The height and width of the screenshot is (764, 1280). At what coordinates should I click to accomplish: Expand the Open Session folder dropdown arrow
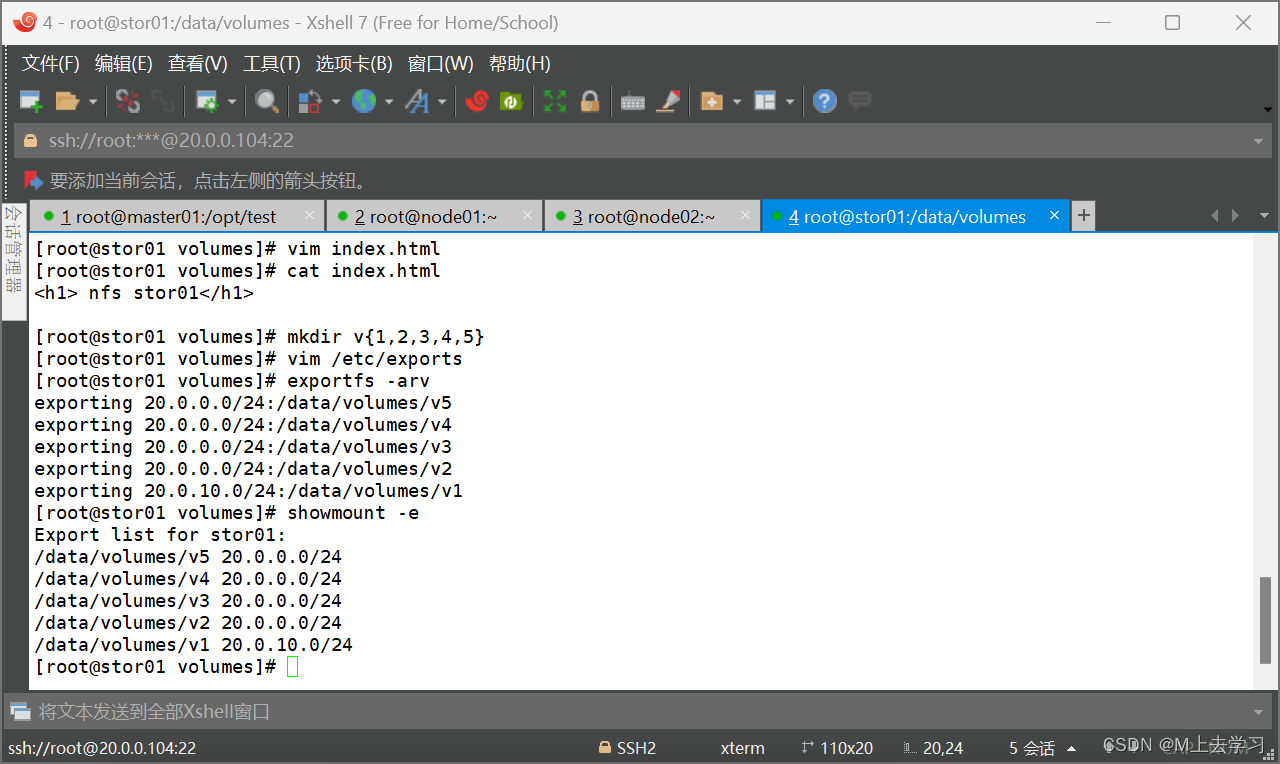(93, 102)
